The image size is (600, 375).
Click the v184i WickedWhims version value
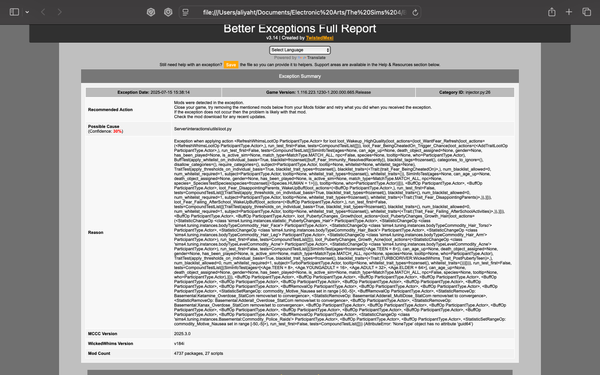coord(179,344)
